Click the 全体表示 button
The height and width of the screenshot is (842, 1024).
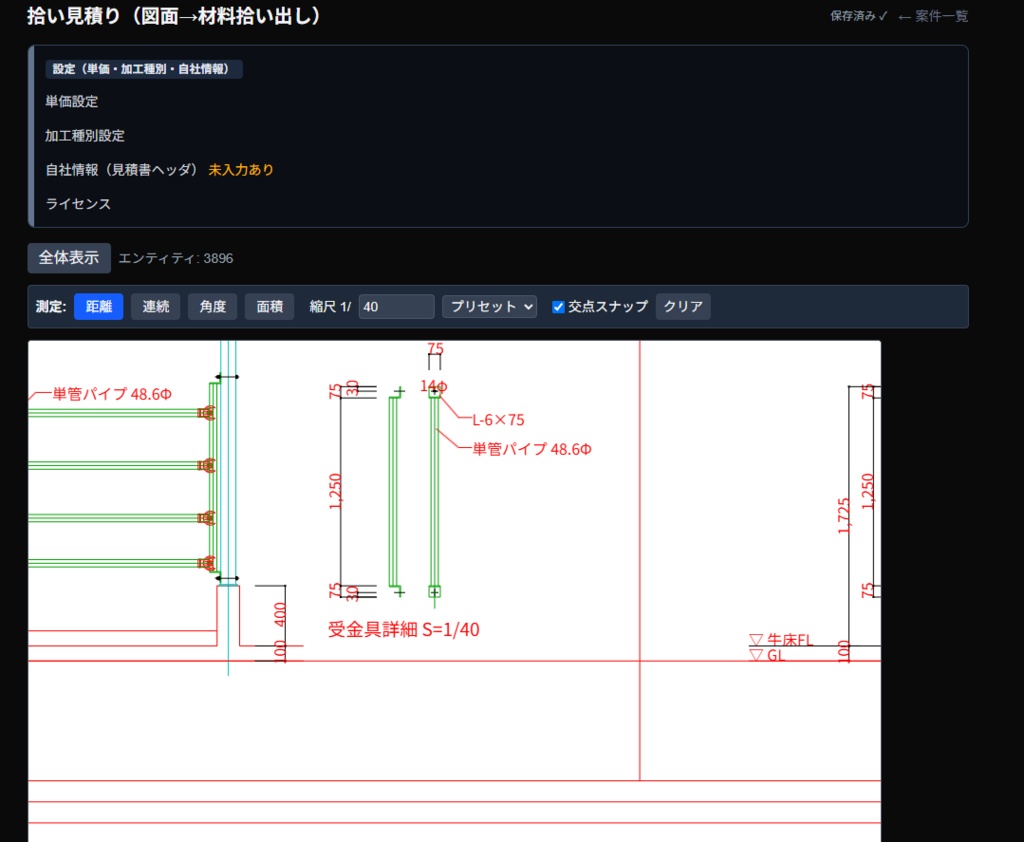coord(69,258)
